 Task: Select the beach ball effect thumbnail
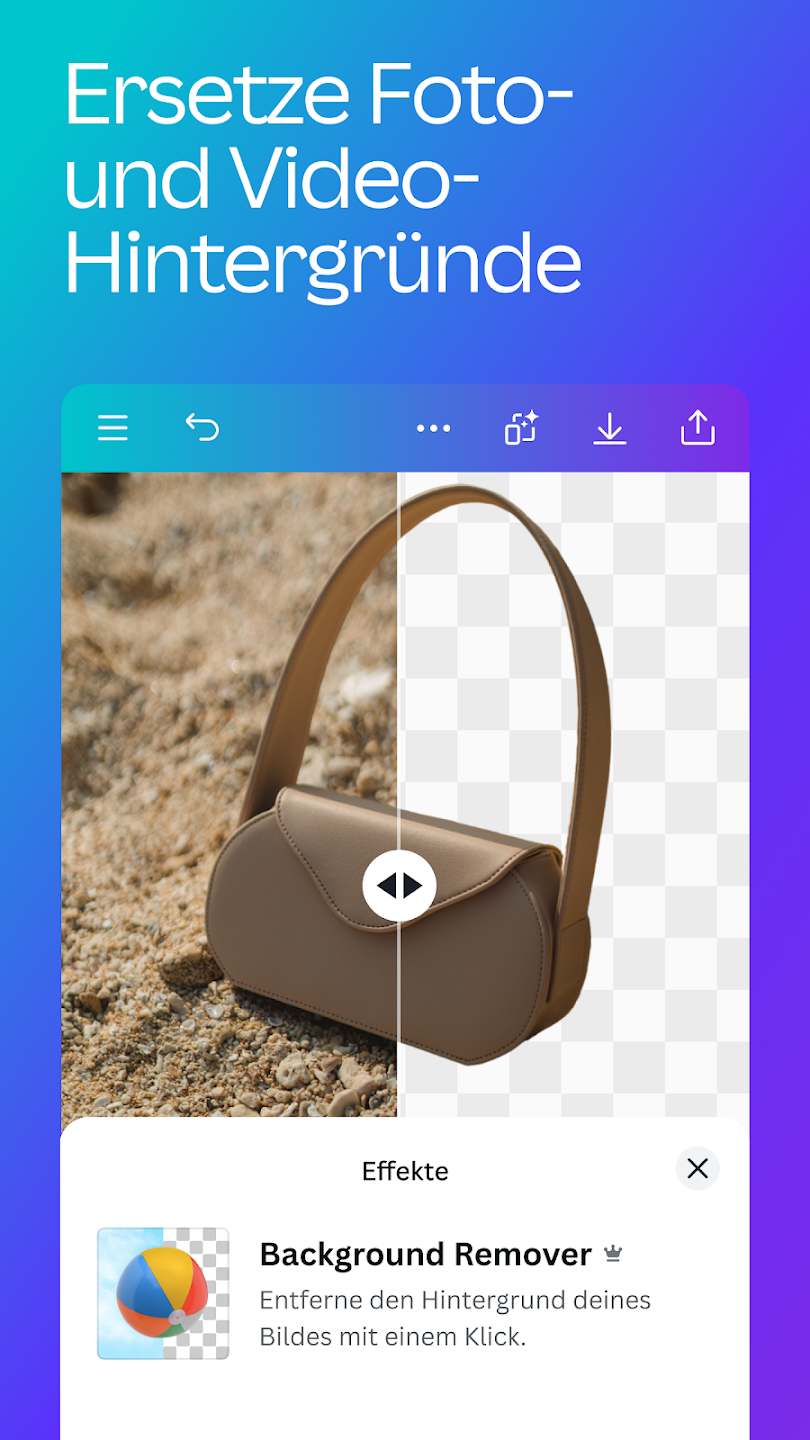point(163,1294)
